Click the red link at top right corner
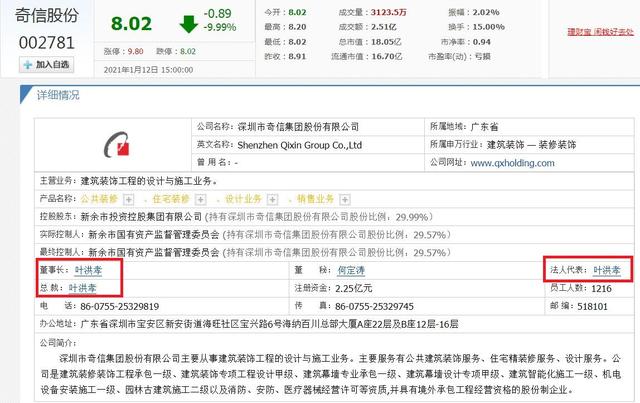Viewport: 640px width, 403px height. pyautogui.click(x=600, y=31)
